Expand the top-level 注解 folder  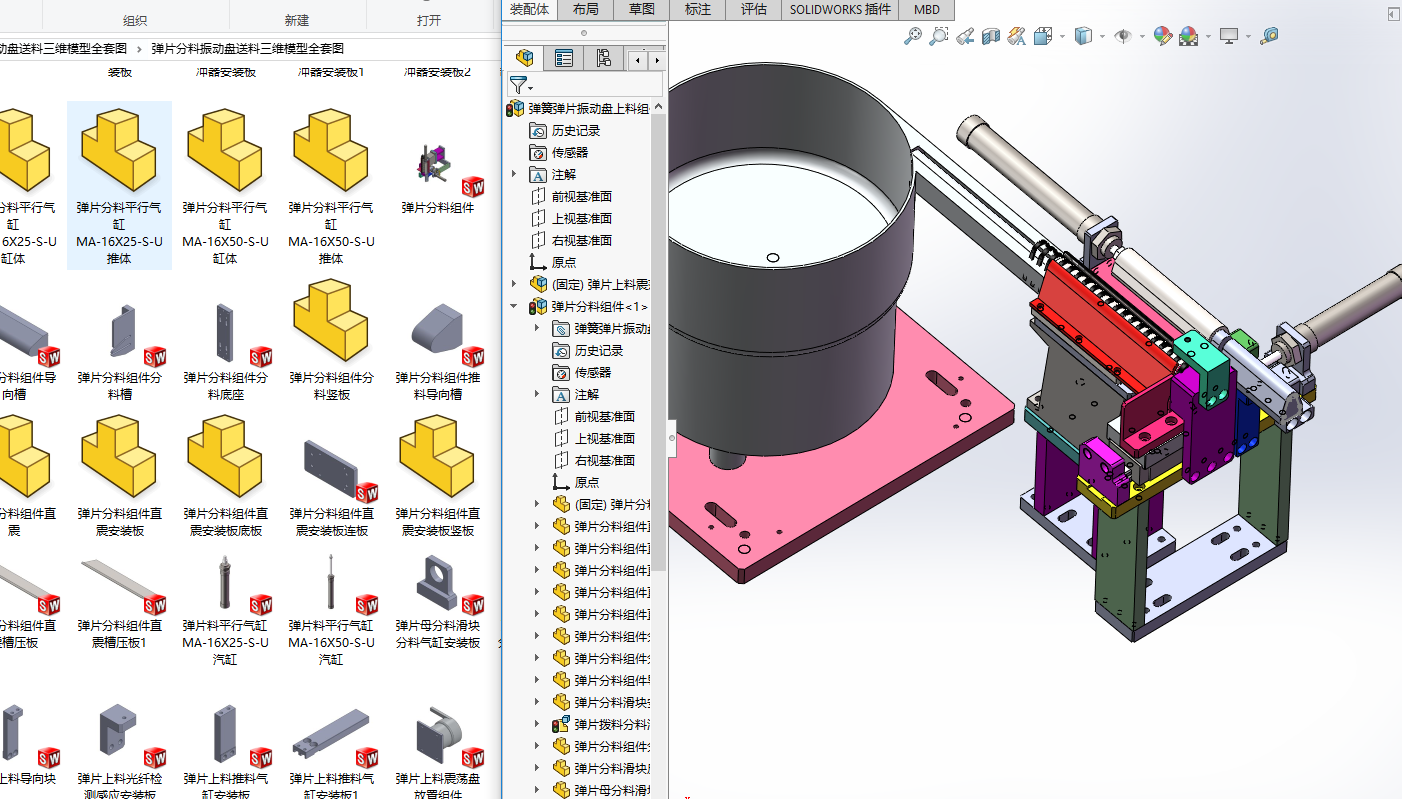514,175
